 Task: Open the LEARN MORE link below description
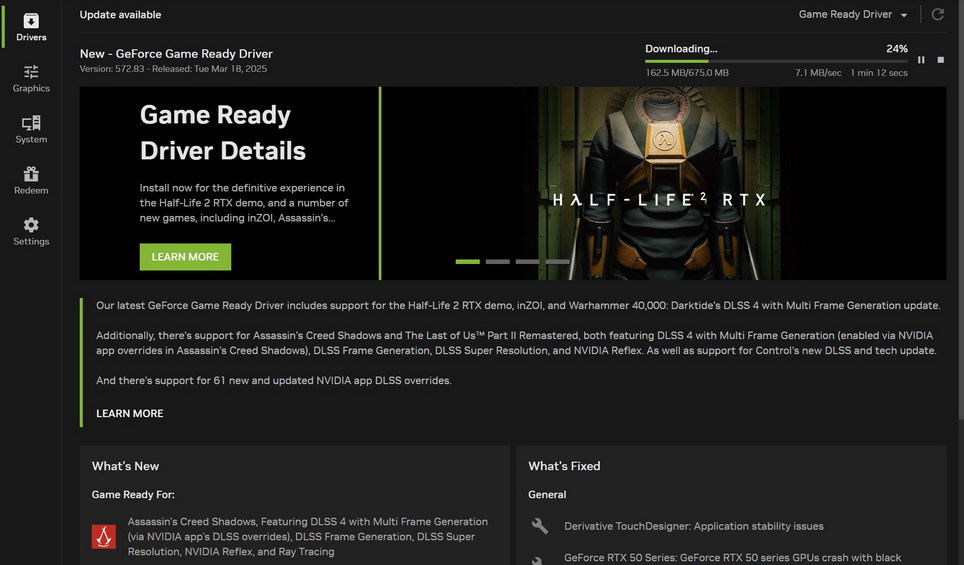point(129,413)
